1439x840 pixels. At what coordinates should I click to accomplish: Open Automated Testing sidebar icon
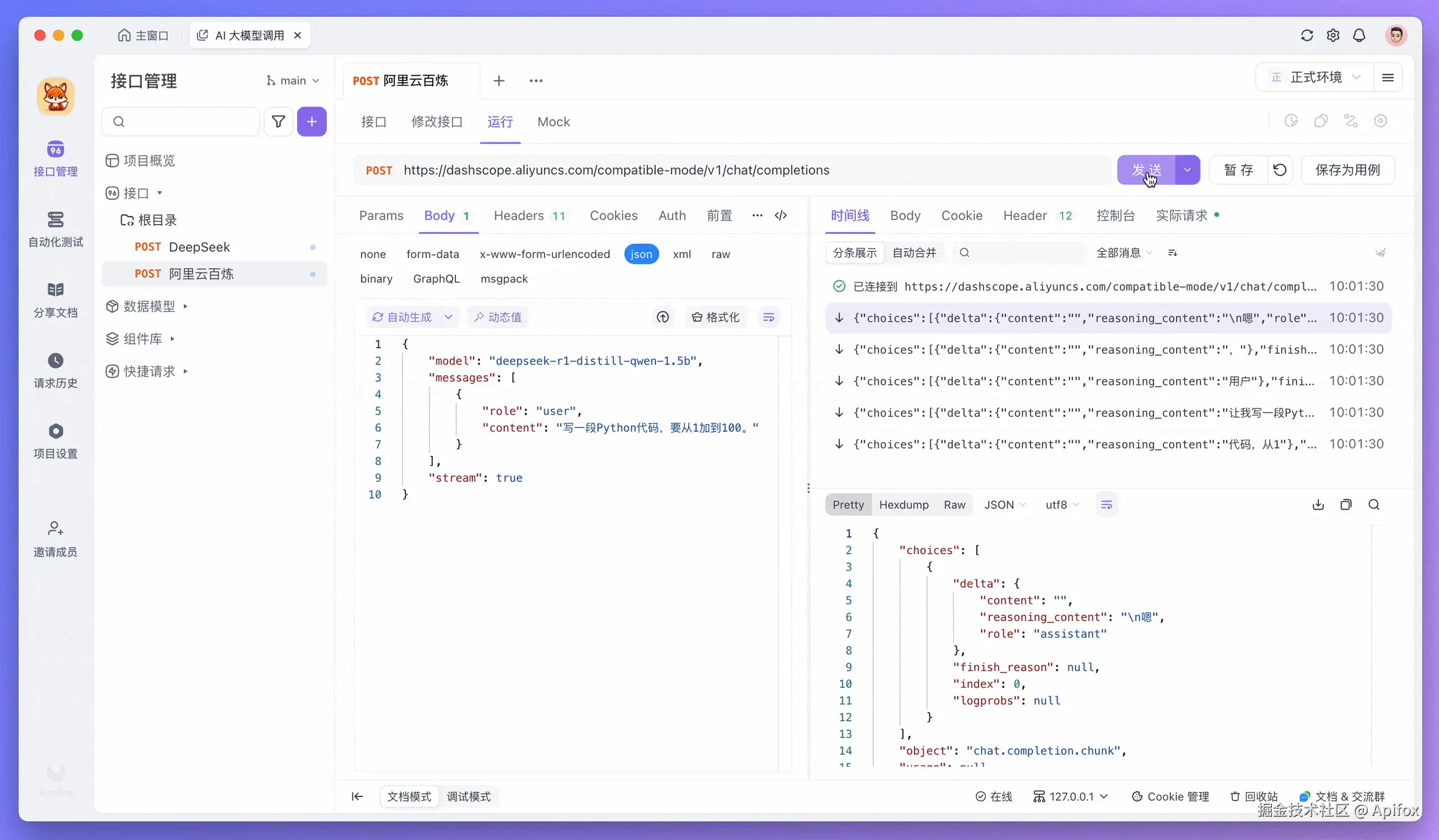point(55,228)
